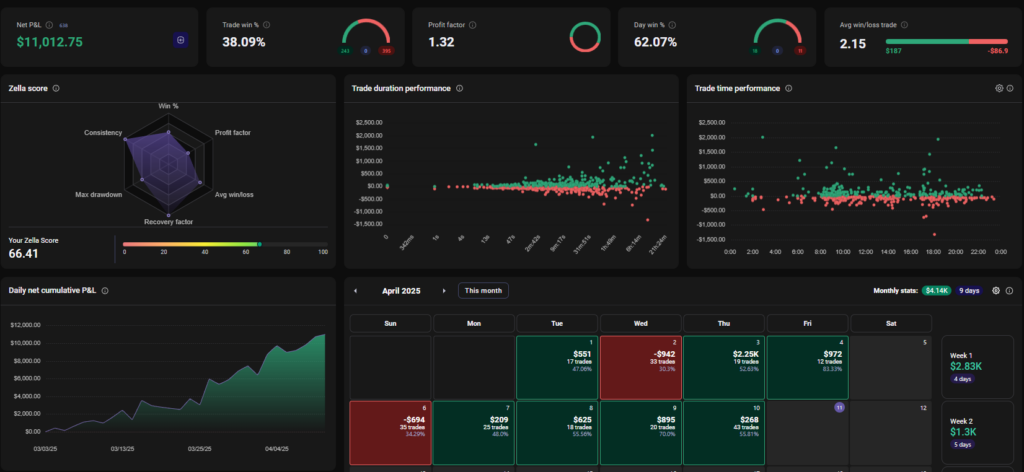Click the 243 winning trades badge
The image size is (1024, 472).
[345, 50]
